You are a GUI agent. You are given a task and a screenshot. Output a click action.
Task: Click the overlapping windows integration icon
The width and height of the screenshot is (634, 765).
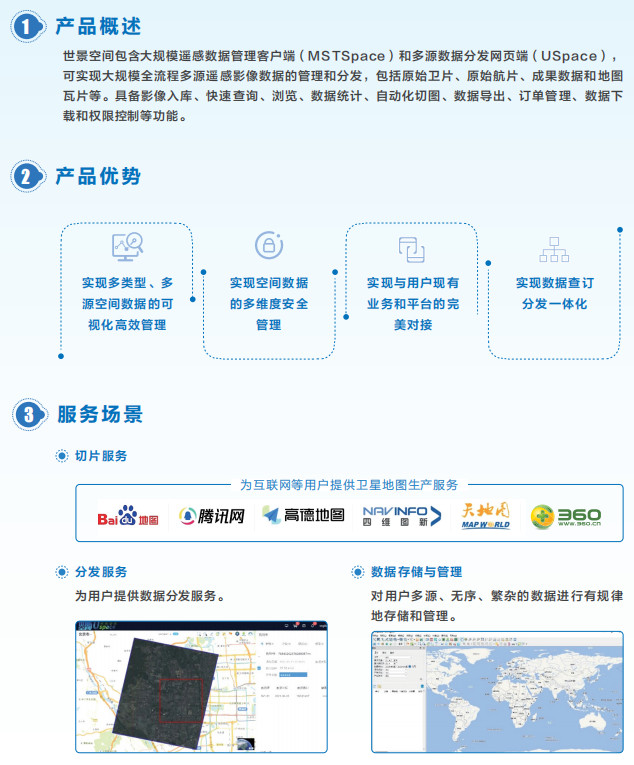pyautogui.click(x=412, y=248)
